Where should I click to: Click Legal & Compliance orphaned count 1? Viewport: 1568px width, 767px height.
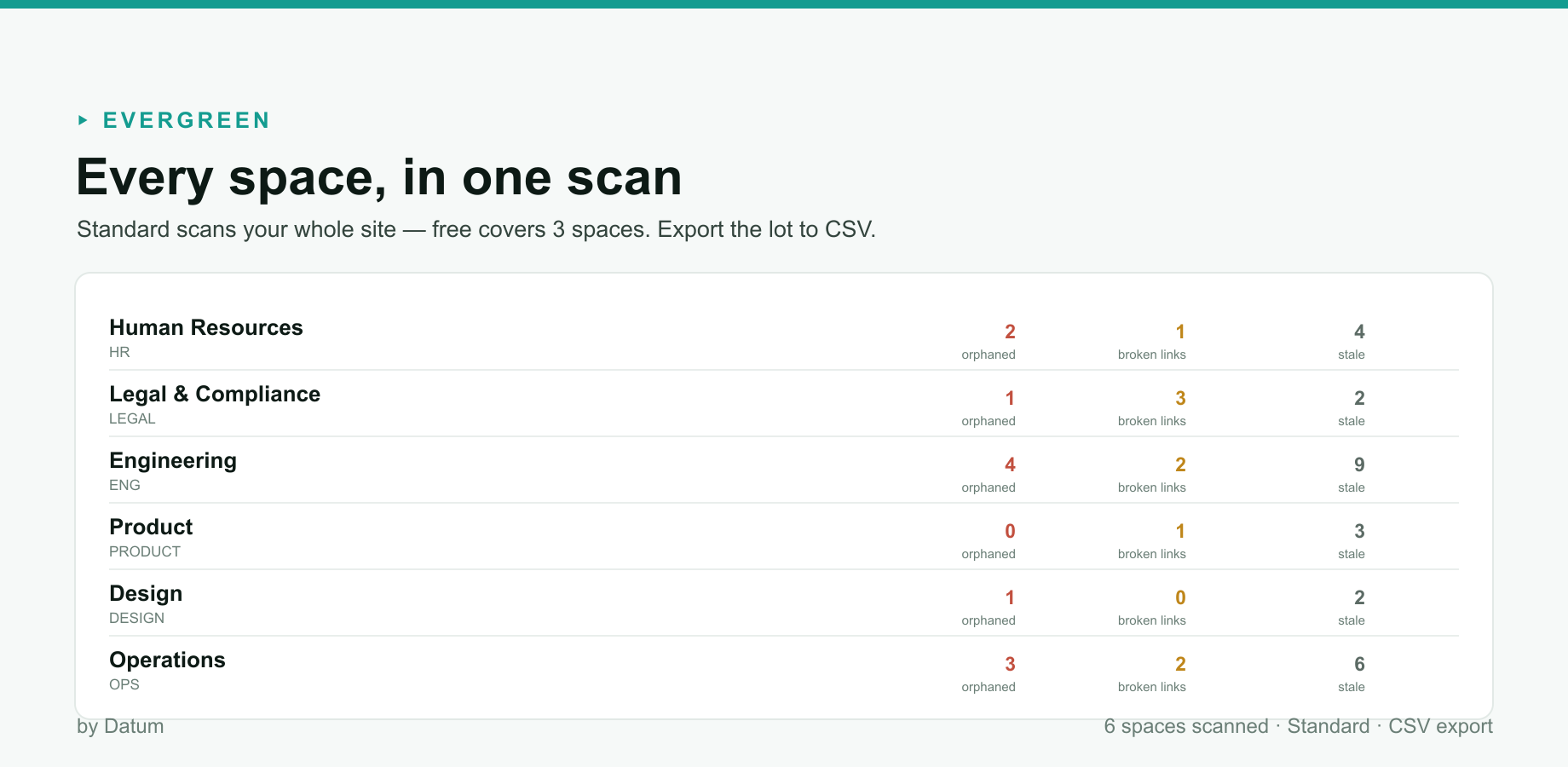pyautogui.click(x=1010, y=398)
